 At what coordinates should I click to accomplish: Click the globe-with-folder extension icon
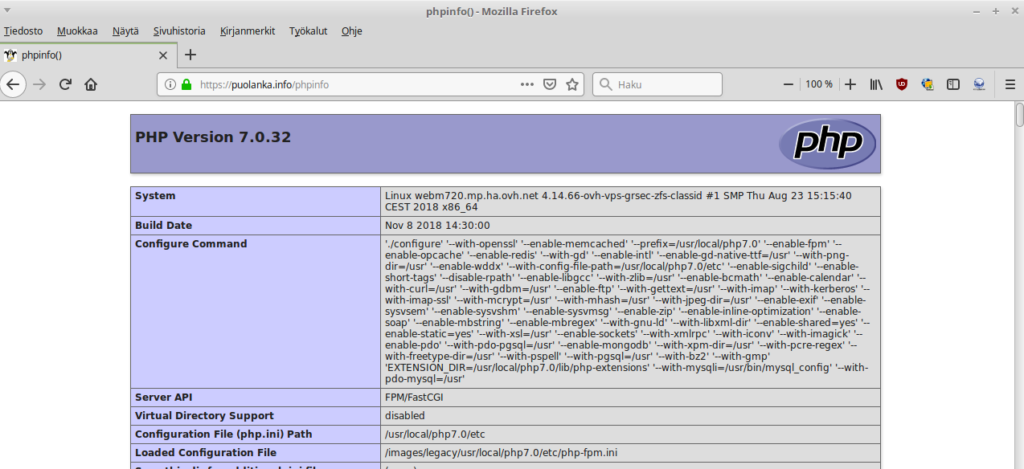927,84
